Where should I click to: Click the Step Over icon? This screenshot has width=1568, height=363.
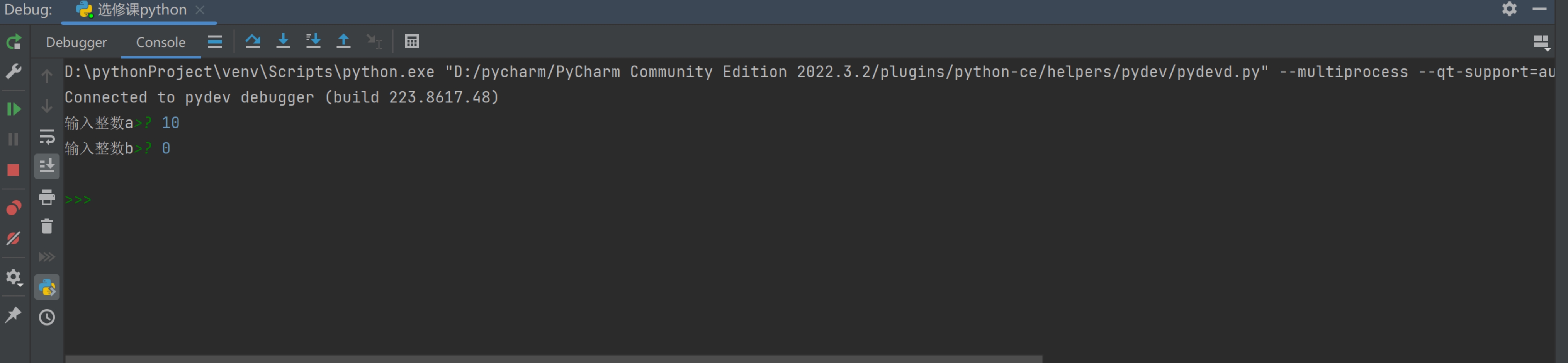253,41
